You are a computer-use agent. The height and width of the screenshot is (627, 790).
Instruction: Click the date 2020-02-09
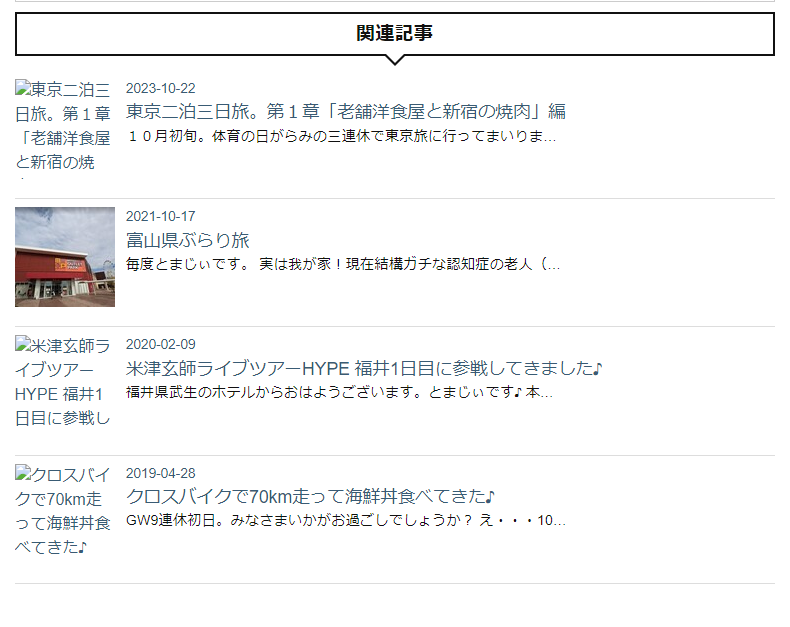[x=160, y=344]
